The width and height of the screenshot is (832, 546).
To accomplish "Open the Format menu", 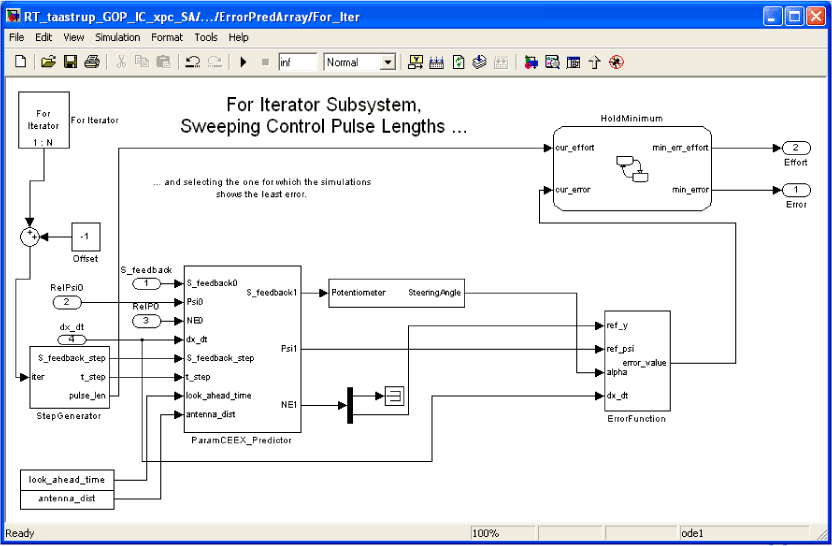I will coord(167,38).
